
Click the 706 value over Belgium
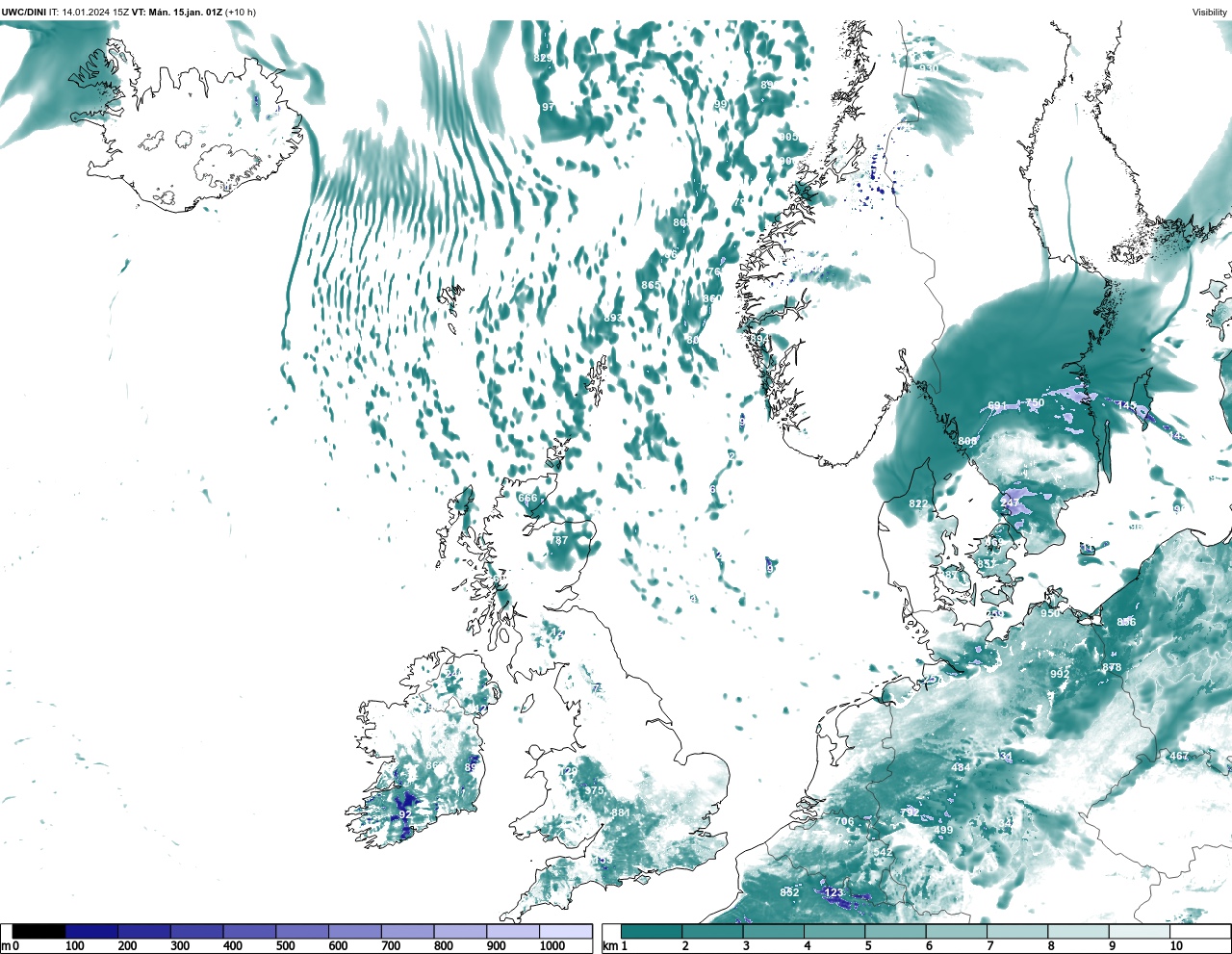point(844,821)
